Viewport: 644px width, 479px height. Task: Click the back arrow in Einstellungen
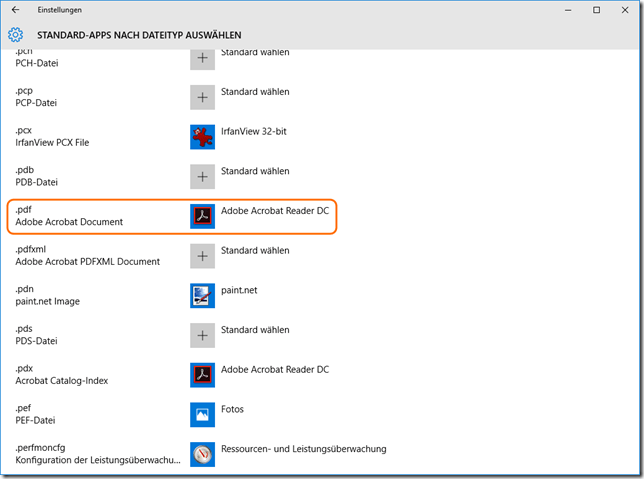click(x=15, y=10)
